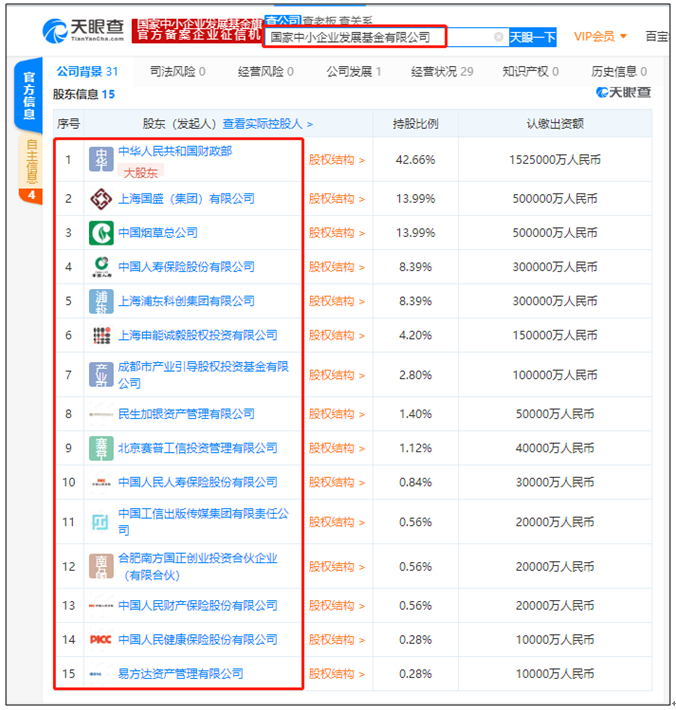Expand 股权结构 for 上海浦东科创集团
The height and width of the screenshot is (710, 676).
(x=336, y=301)
